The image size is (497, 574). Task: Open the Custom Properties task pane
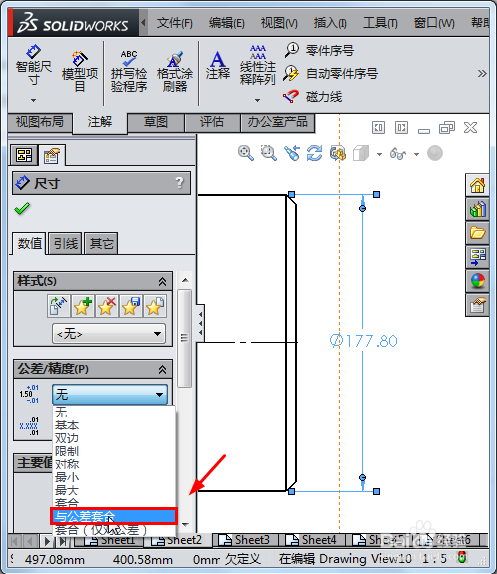point(477,305)
